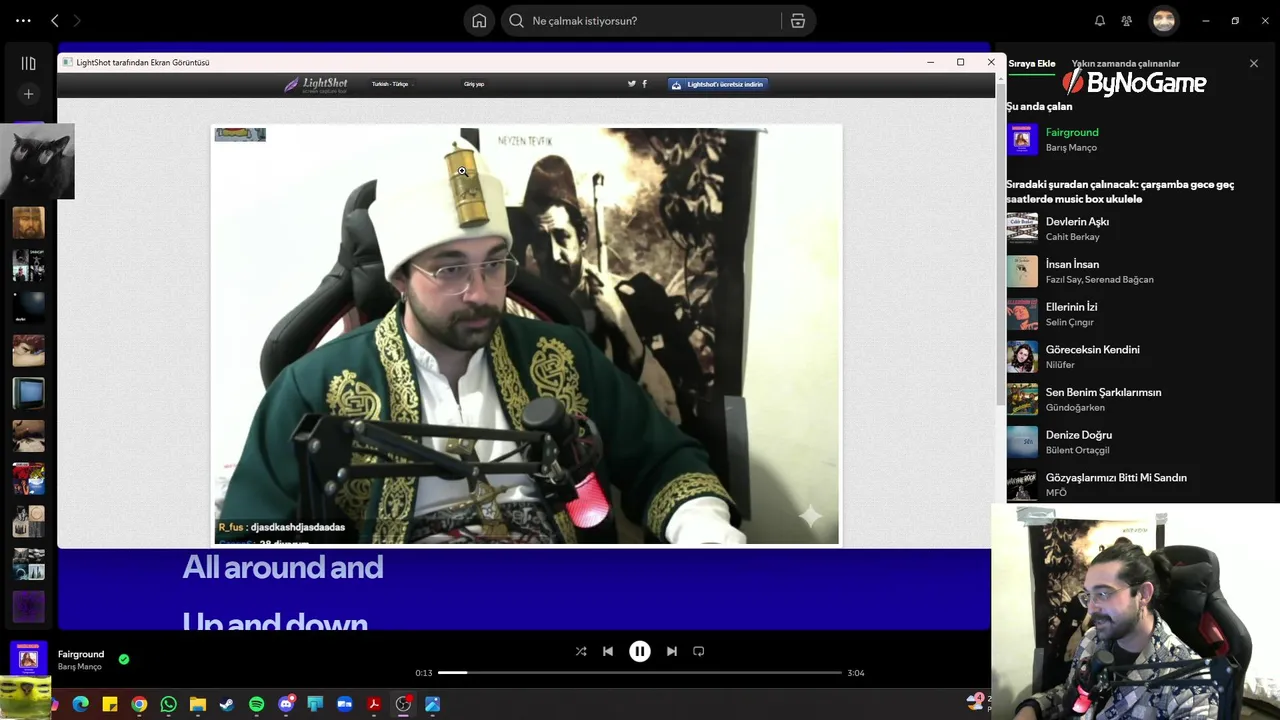The image size is (1280, 720).
Task: Skip to previous track
Action: tap(607, 651)
